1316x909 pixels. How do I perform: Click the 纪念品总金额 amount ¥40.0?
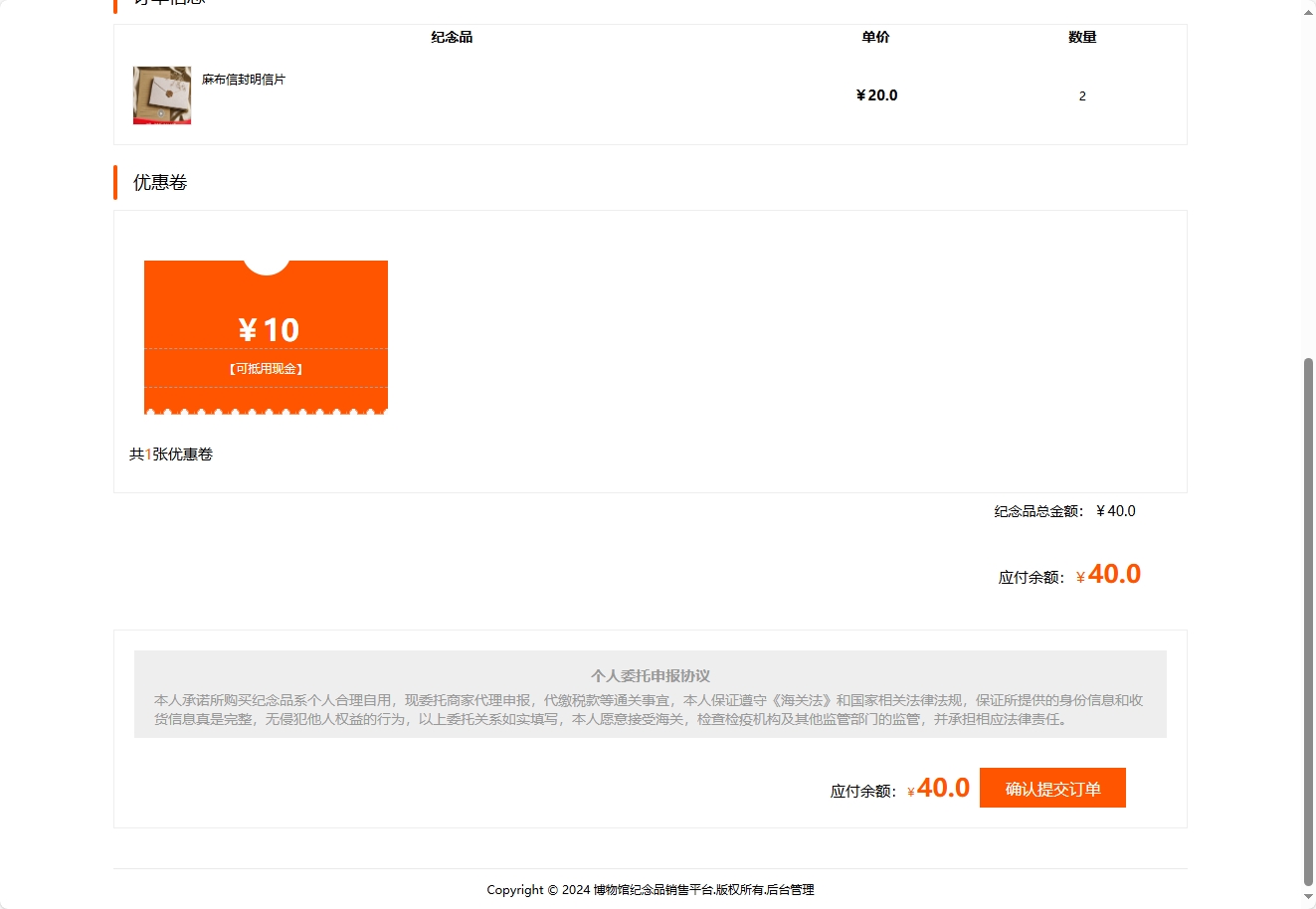coord(1114,511)
